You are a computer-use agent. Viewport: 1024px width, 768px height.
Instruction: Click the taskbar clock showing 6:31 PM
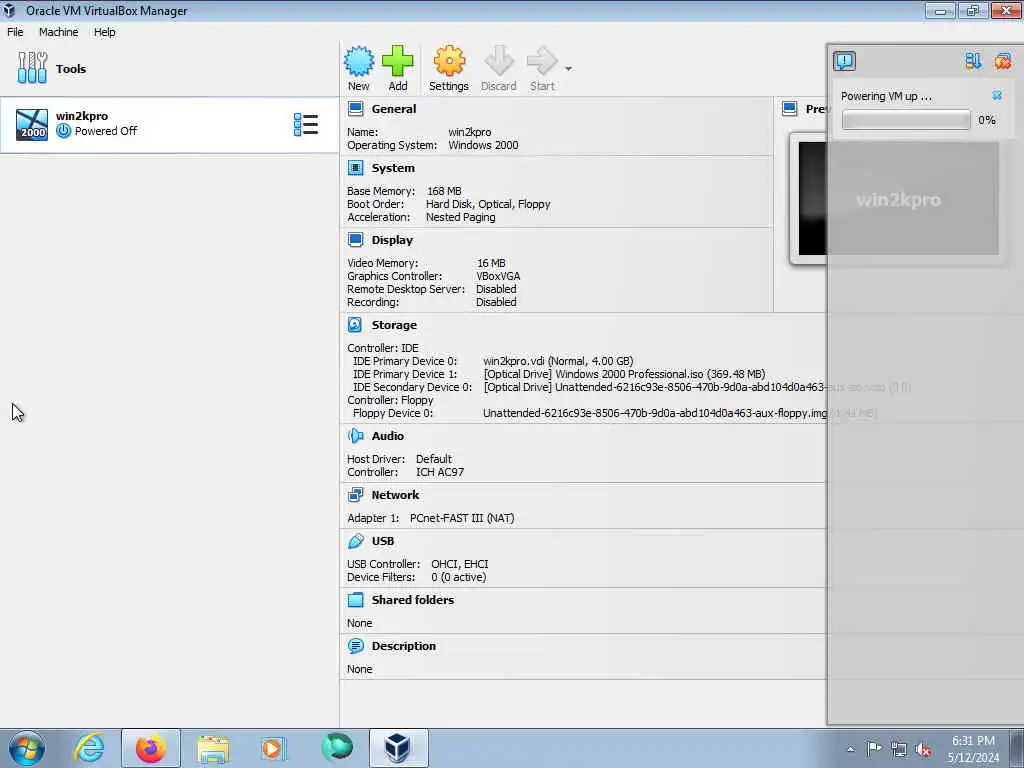[973, 749]
